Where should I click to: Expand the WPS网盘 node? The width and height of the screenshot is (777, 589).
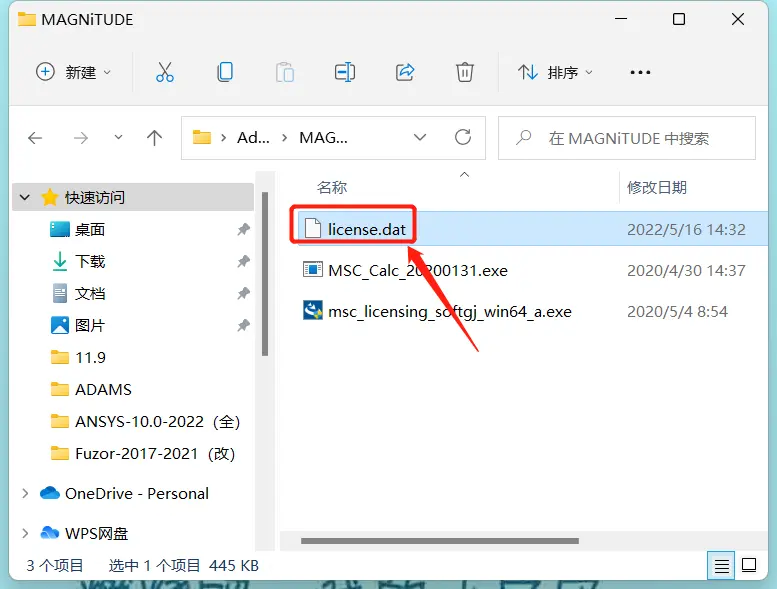pyautogui.click(x=25, y=533)
